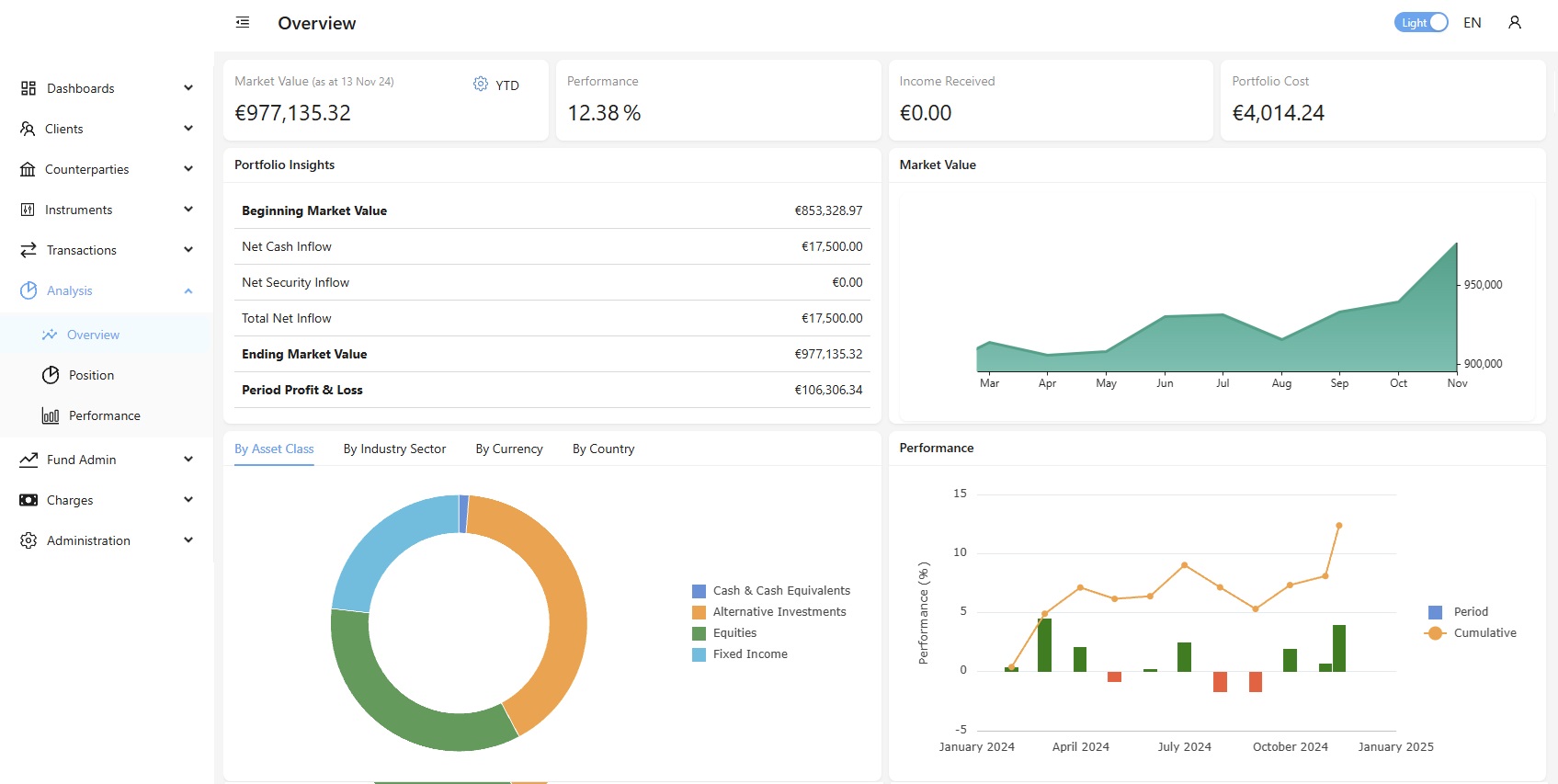Expand the Charges menu chevron

click(188, 500)
